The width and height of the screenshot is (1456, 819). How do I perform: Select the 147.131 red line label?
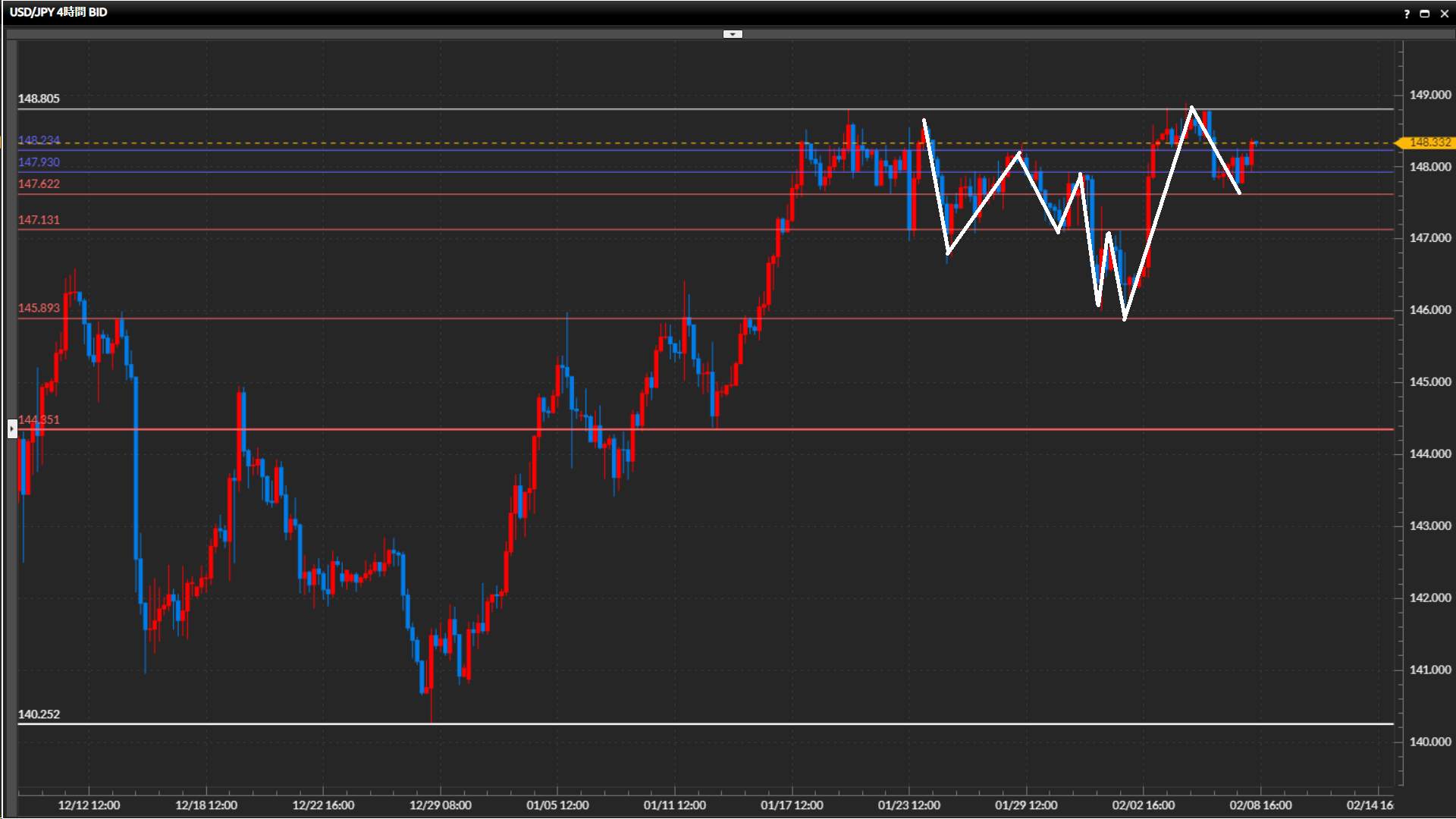click(x=39, y=220)
